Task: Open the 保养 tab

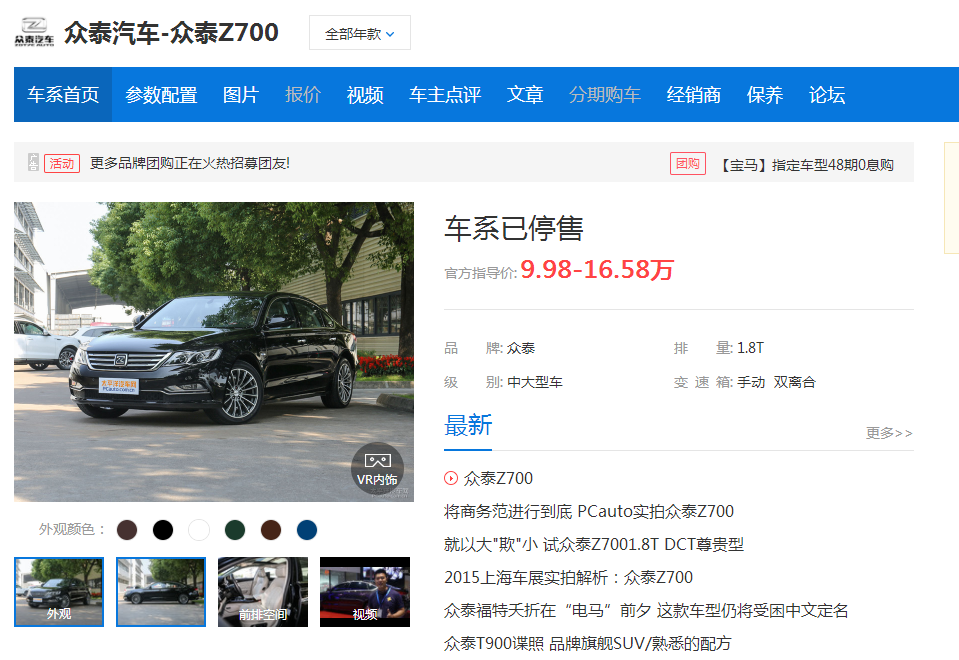Action: tap(765, 95)
